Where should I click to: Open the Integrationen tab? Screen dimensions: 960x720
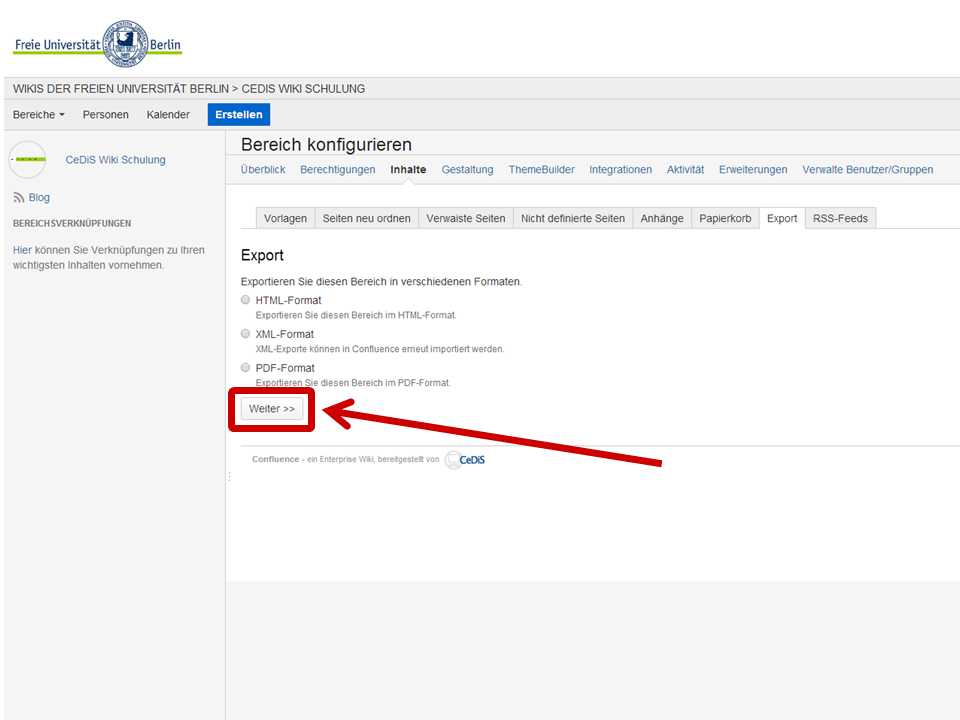click(x=621, y=170)
